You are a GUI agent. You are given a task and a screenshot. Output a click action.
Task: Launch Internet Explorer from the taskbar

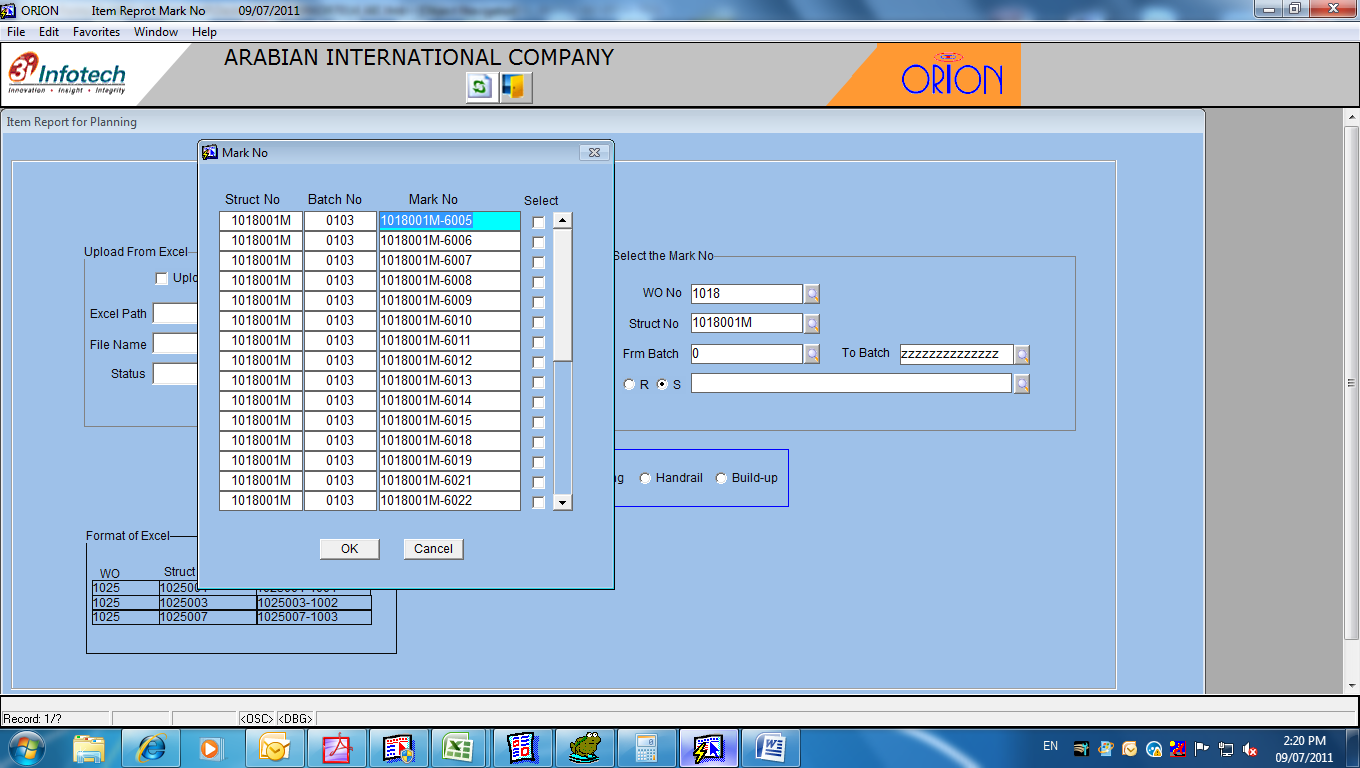point(151,747)
